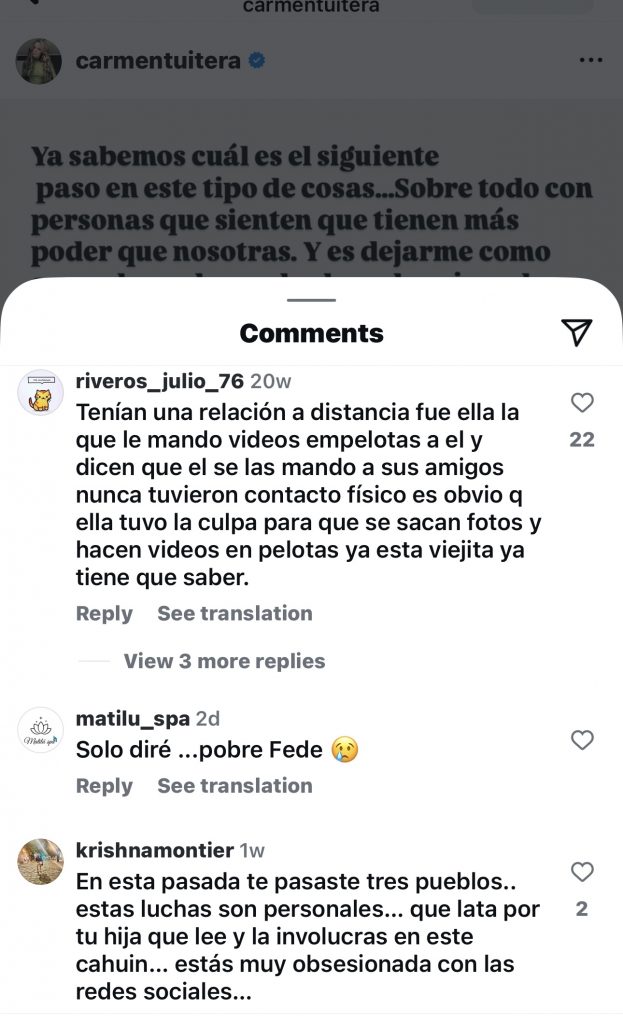The image size is (623, 1024).
Task: Tap carmentuitera's profile avatar
Action: (x=39, y=62)
